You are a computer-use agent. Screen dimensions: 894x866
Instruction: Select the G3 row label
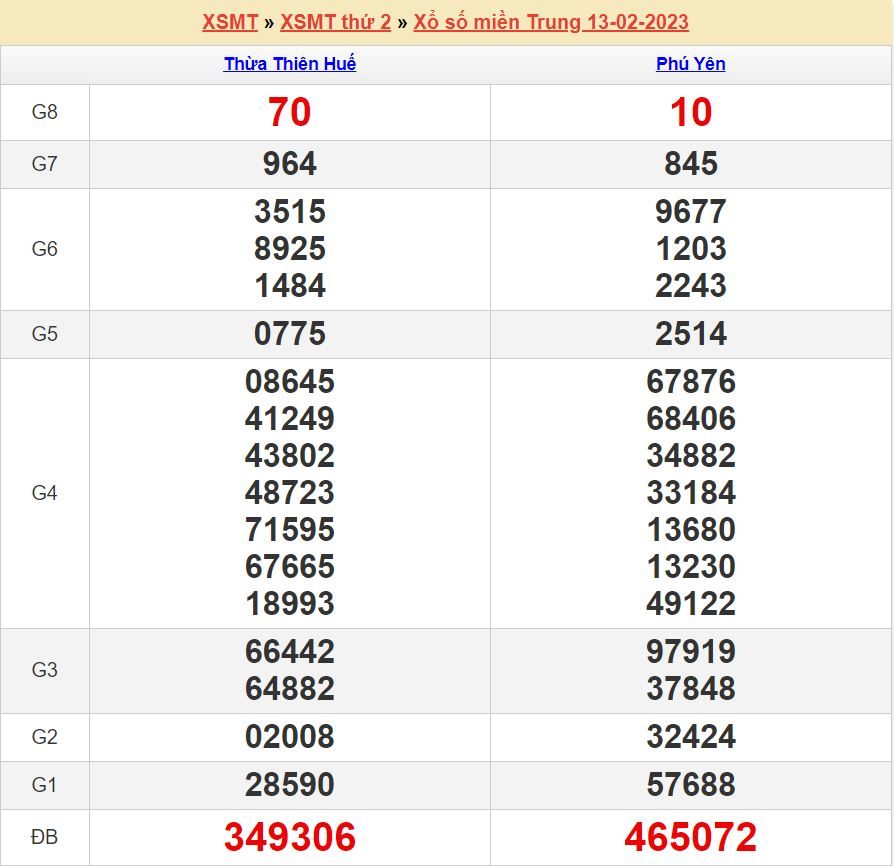[x=44, y=670]
